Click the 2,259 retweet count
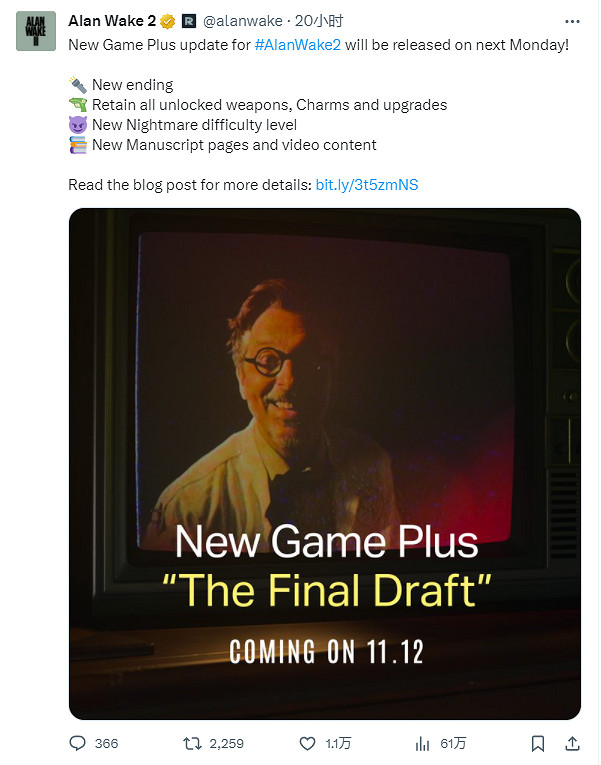Screen dimensions: 601x765 [x=226, y=744]
